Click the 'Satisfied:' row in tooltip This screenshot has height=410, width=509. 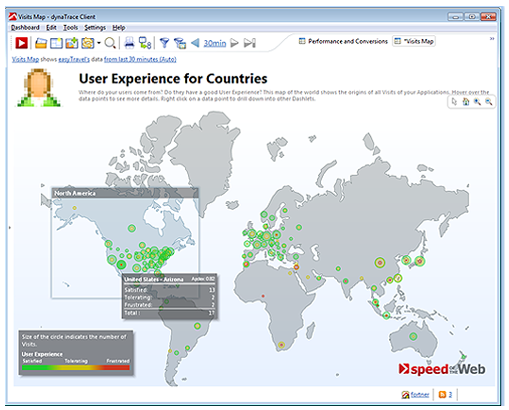point(170,290)
